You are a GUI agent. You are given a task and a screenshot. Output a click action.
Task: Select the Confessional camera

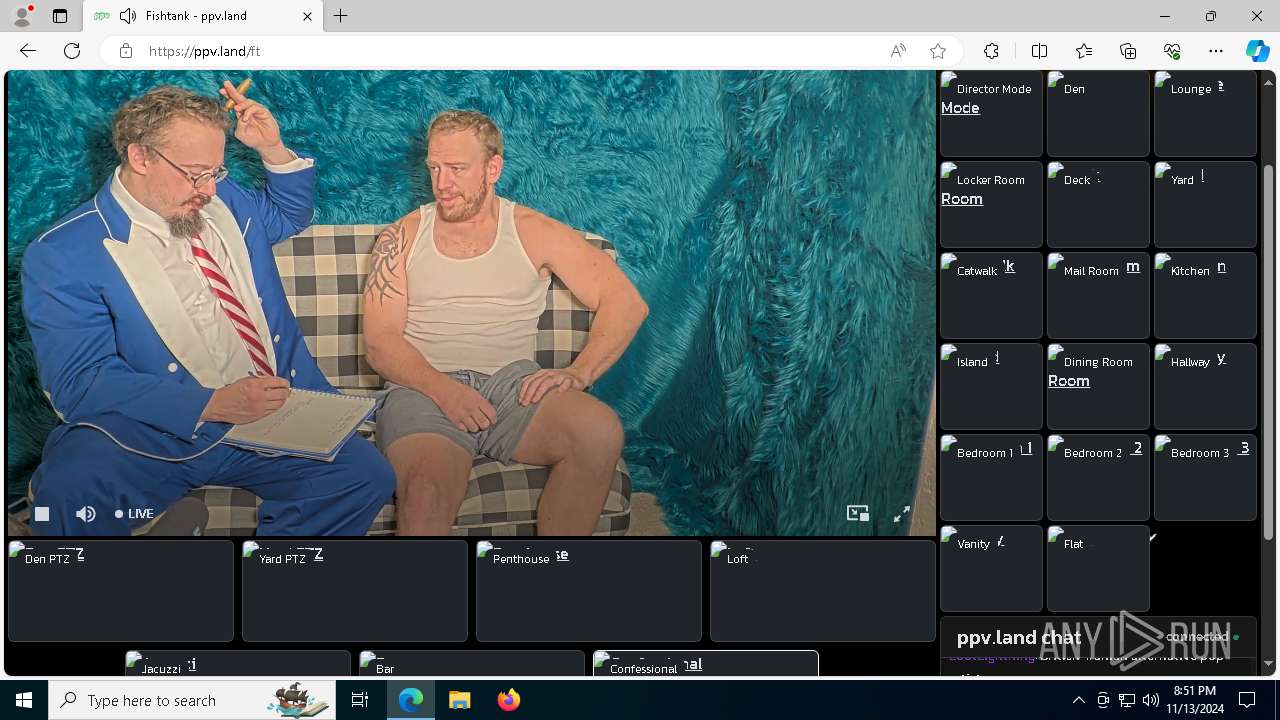pyautogui.click(x=706, y=663)
